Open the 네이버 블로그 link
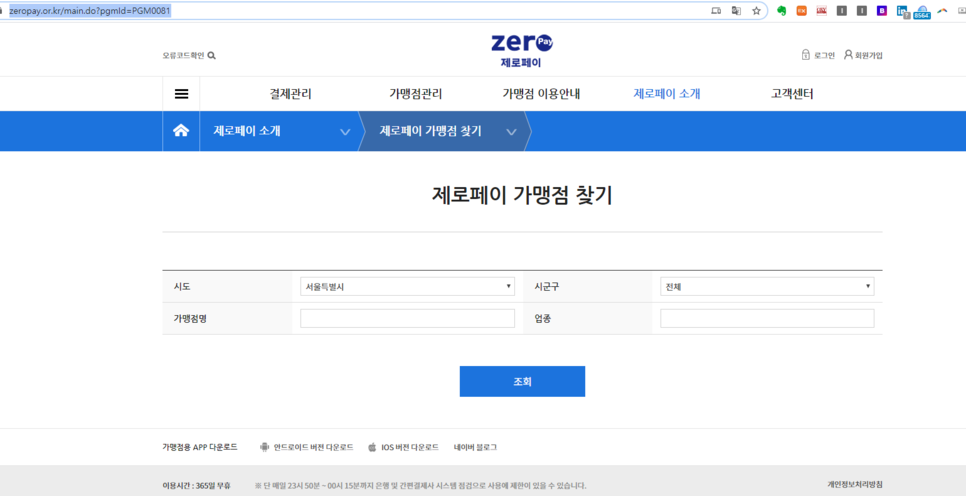Screen dimensions: 966x496 tap(475, 447)
